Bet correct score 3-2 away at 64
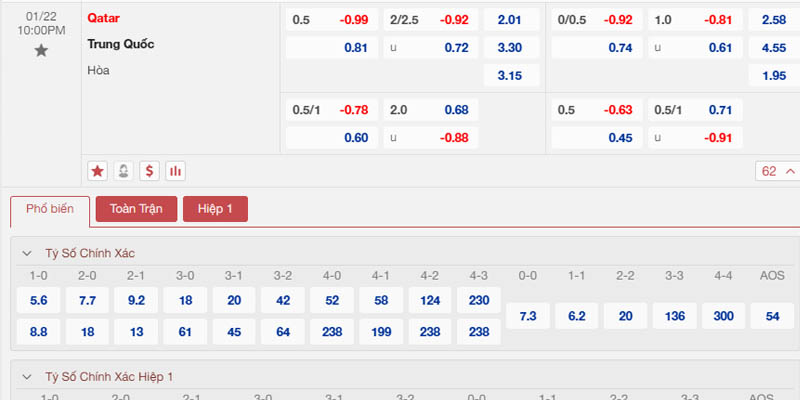The height and width of the screenshot is (400, 800). tap(283, 332)
